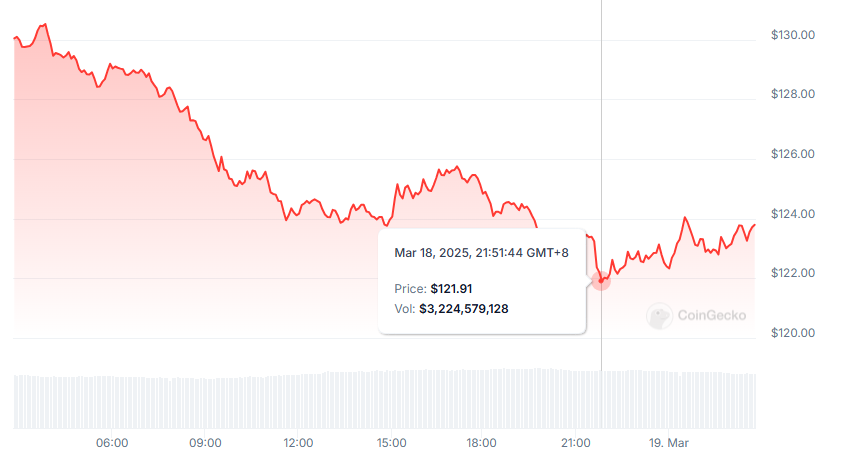846x465 pixels.
Task: Select the 19. Mar date axis label
Action: pyautogui.click(x=667, y=443)
